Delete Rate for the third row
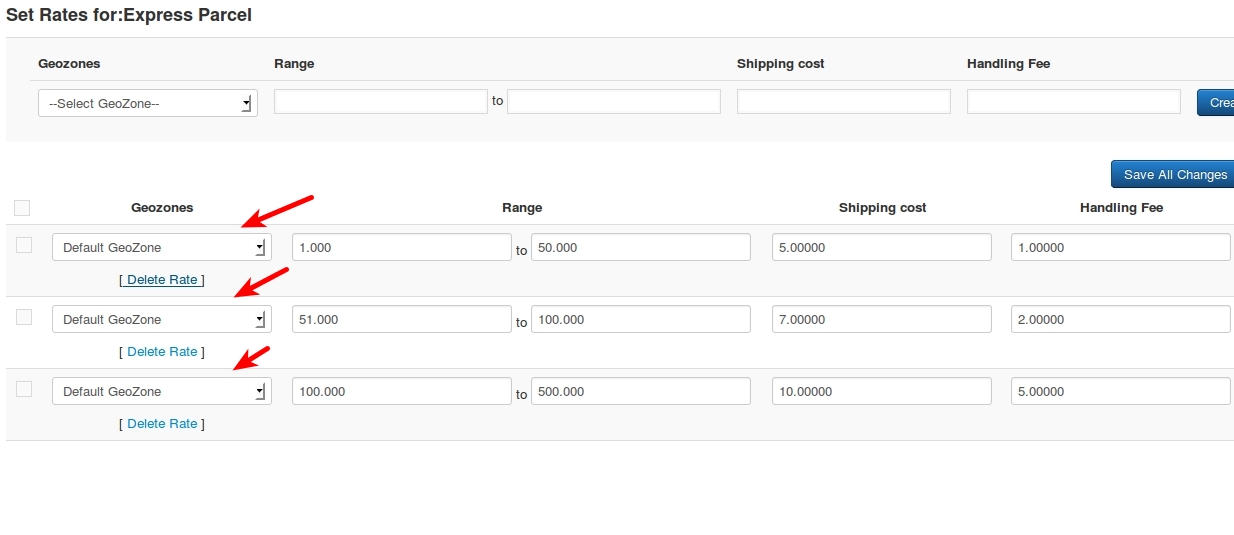1234x535 pixels. pos(162,424)
